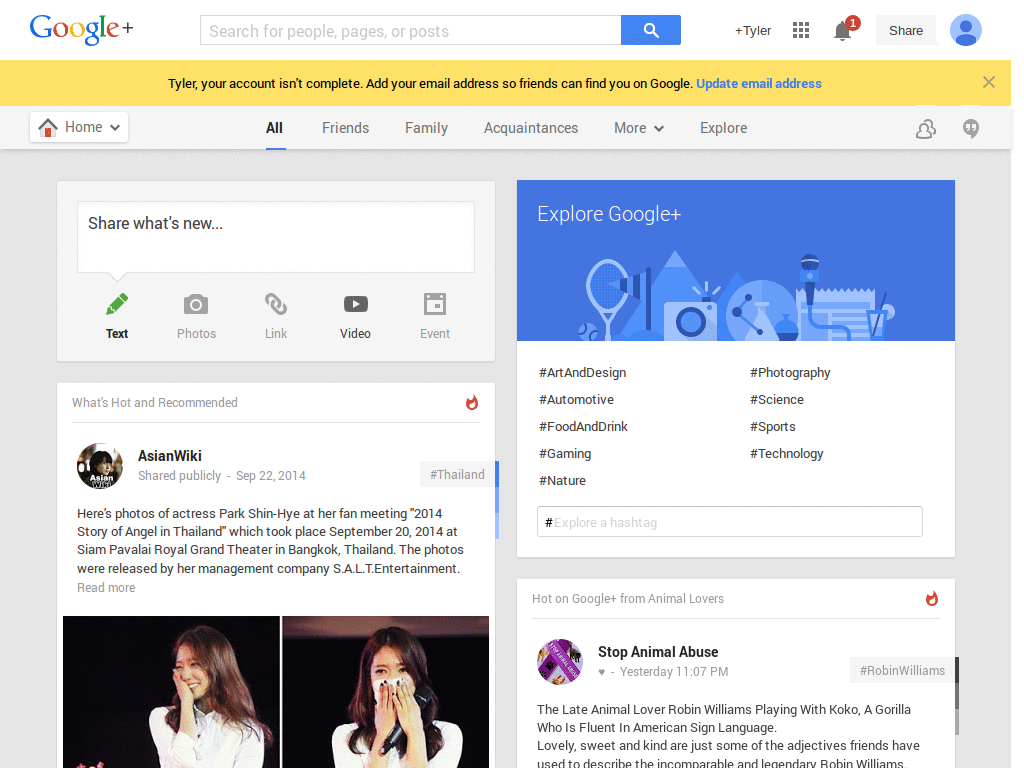This screenshot has width=1024, height=768.
Task: Open the profile avatar in the header
Action: pos(965,30)
